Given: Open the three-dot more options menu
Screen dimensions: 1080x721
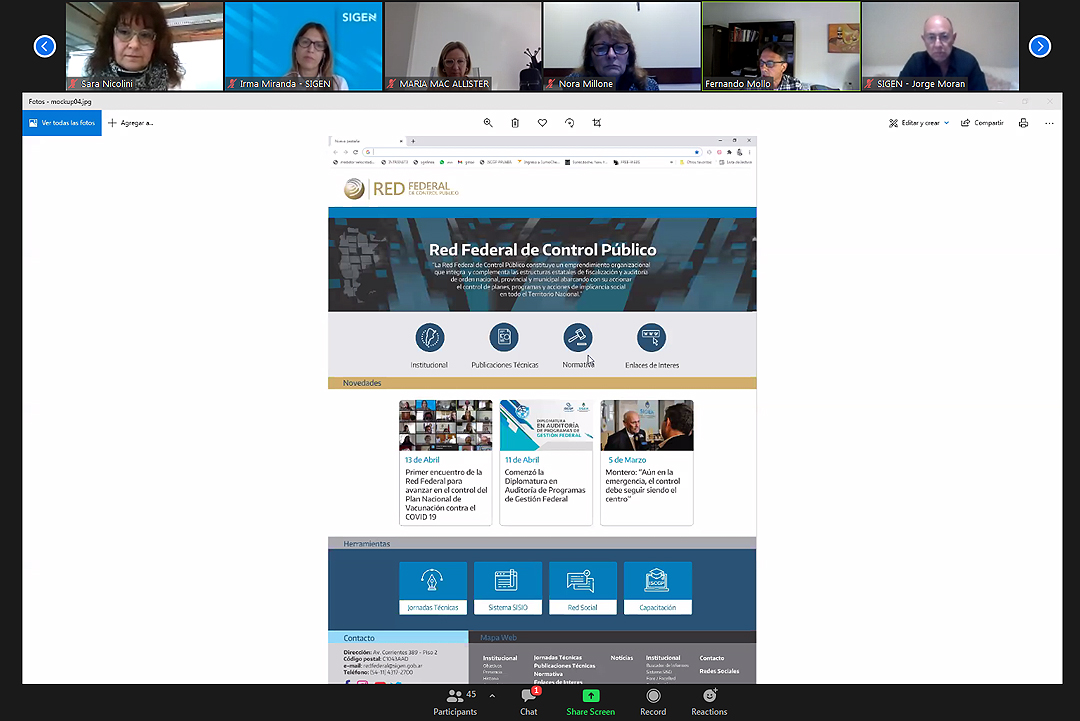Looking at the screenshot, I should 1049,123.
